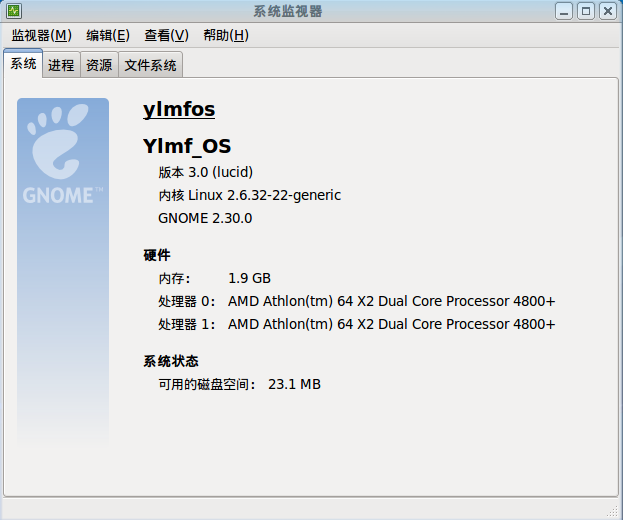Screen dimensions: 623x520
Task: Click the 可用的磁盘空间 23.1 MB value
Action: tap(294, 384)
